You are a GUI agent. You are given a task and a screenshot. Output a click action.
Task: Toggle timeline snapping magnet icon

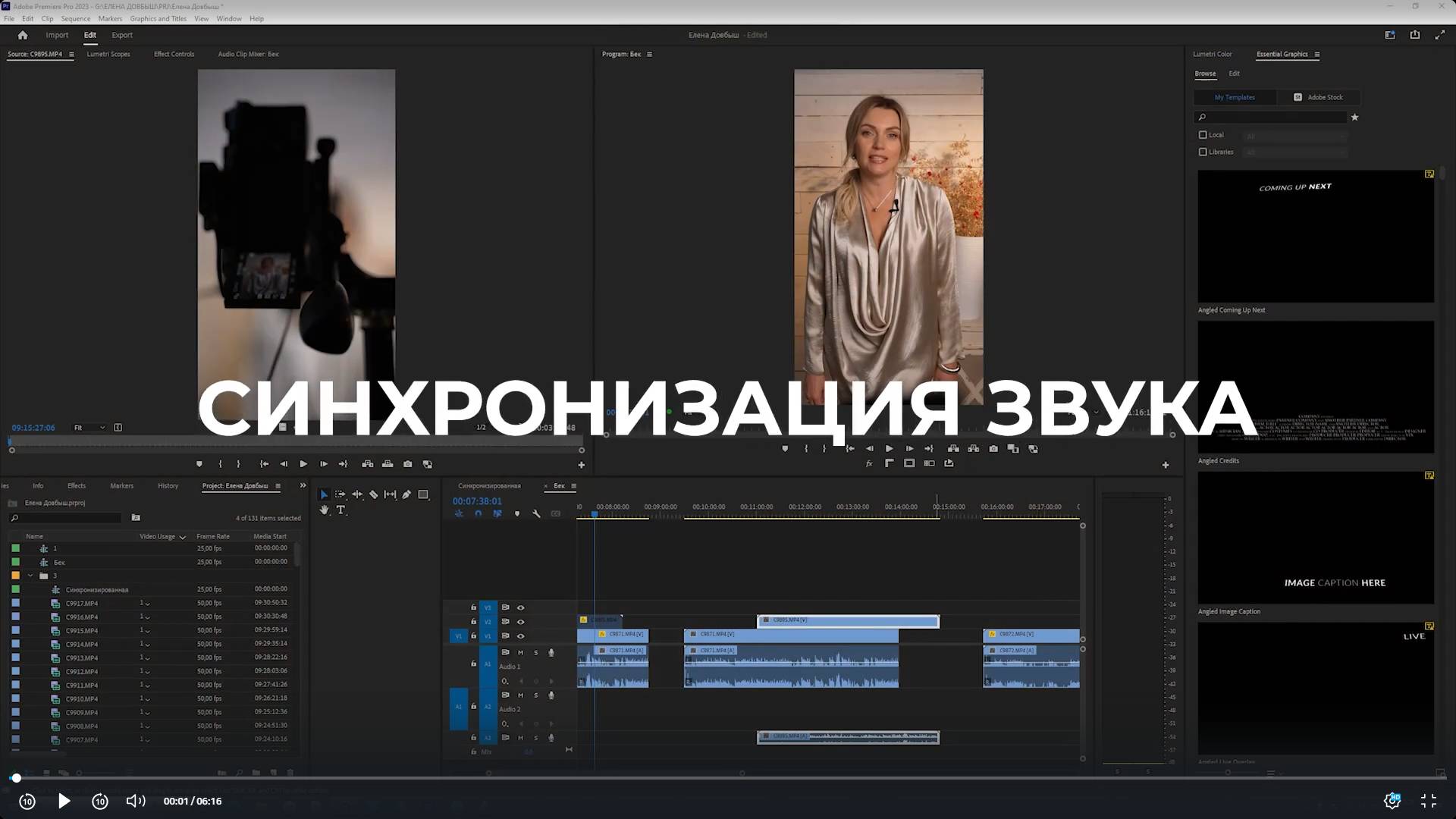[478, 513]
